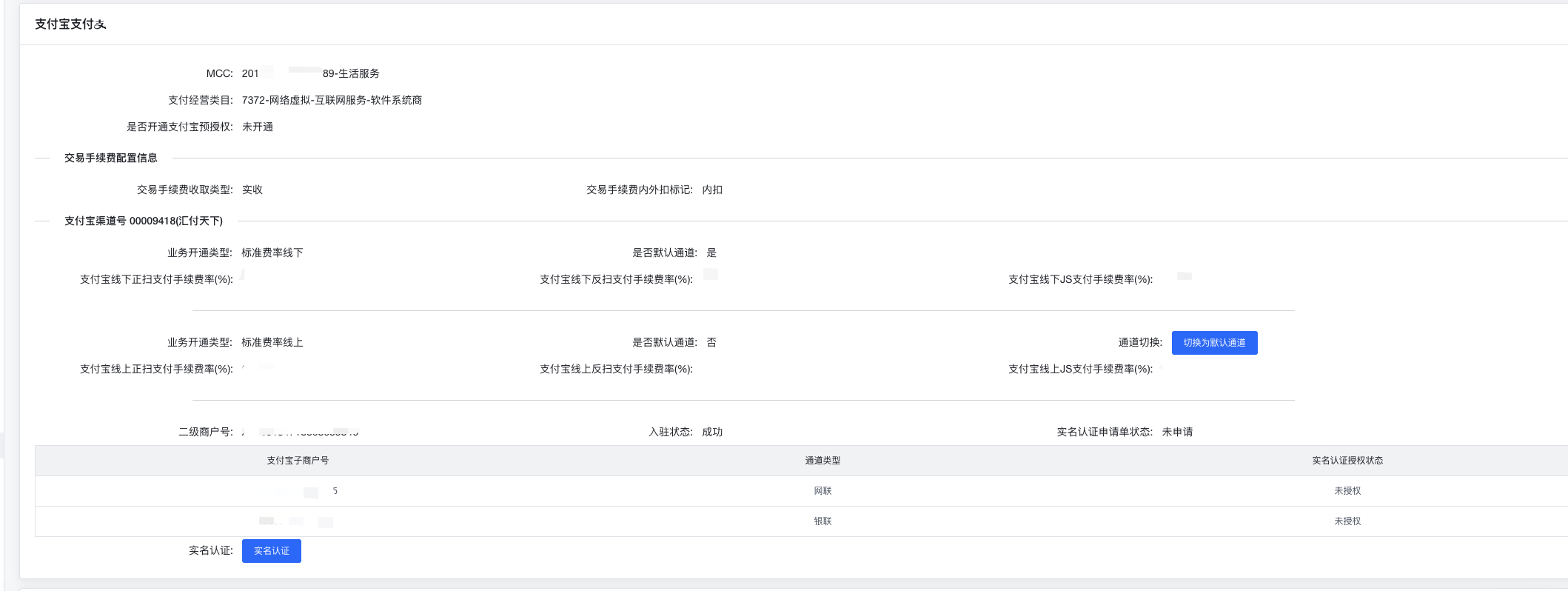This screenshot has height=591, width=1568.
Task: Click the 标准费率线上 business type value
Action: 272,342
